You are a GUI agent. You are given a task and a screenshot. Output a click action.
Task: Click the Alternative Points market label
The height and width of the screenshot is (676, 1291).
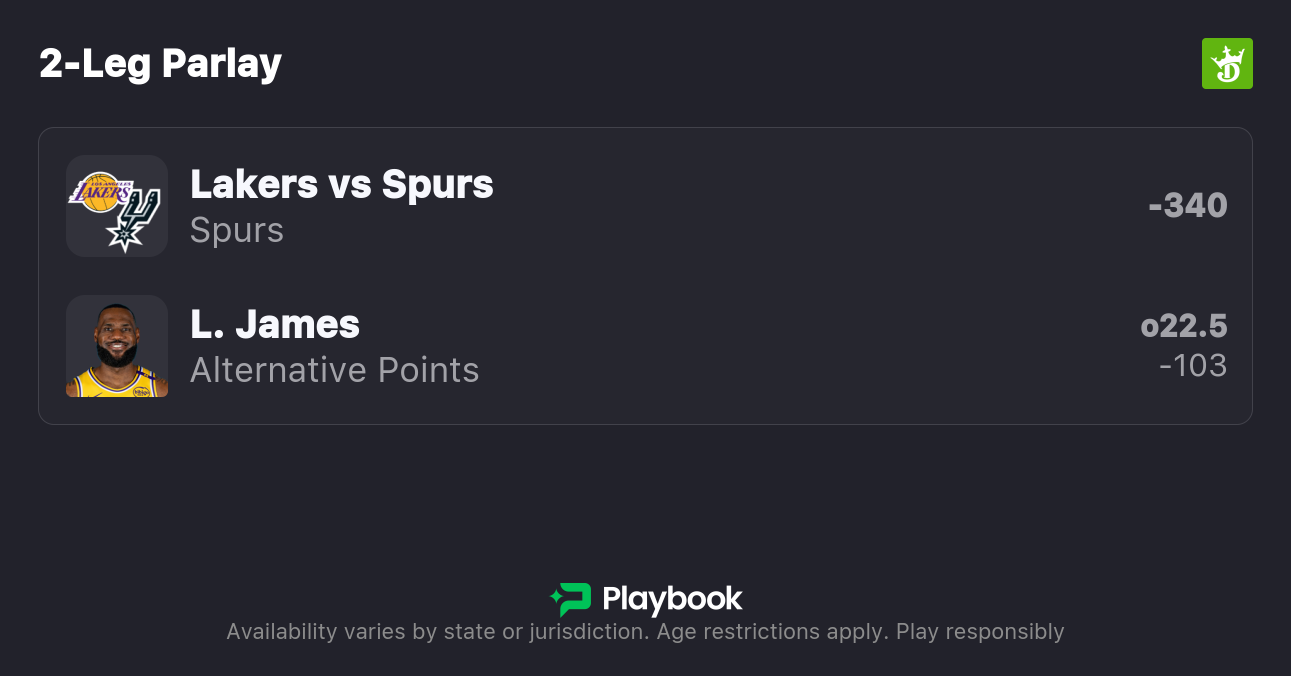point(334,370)
